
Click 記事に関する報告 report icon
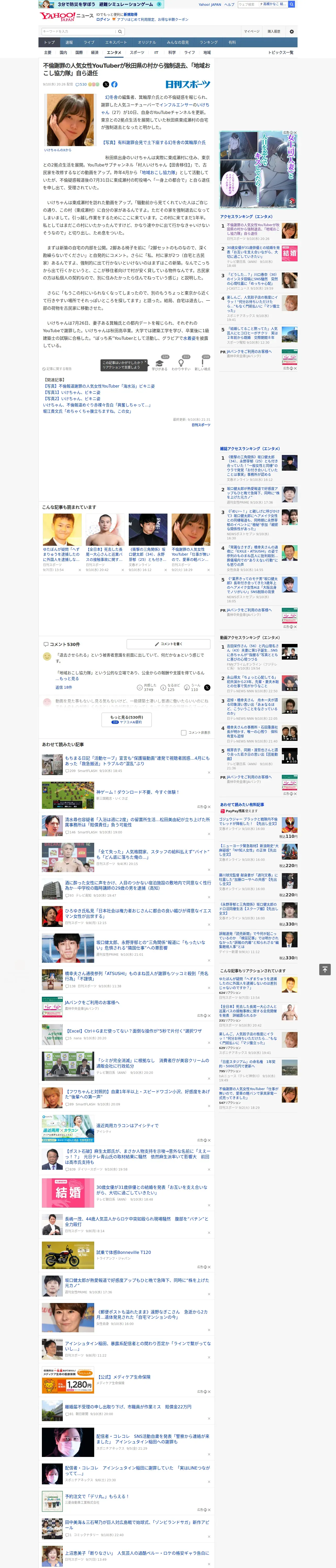tap(57, 369)
